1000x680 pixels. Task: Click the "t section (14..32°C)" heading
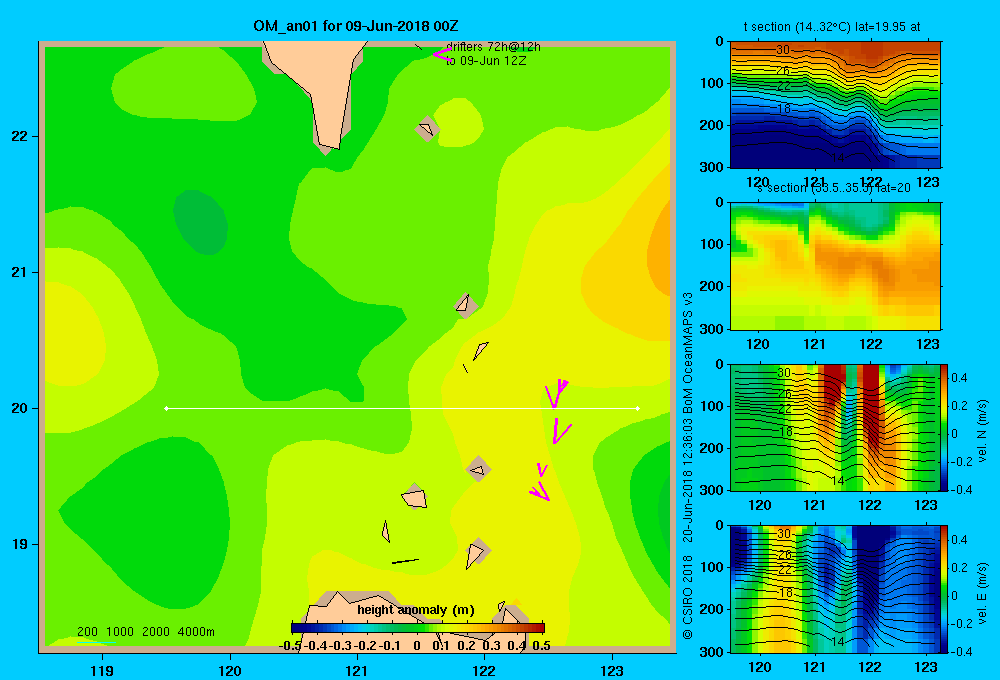pyautogui.click(x=797, y=27)
